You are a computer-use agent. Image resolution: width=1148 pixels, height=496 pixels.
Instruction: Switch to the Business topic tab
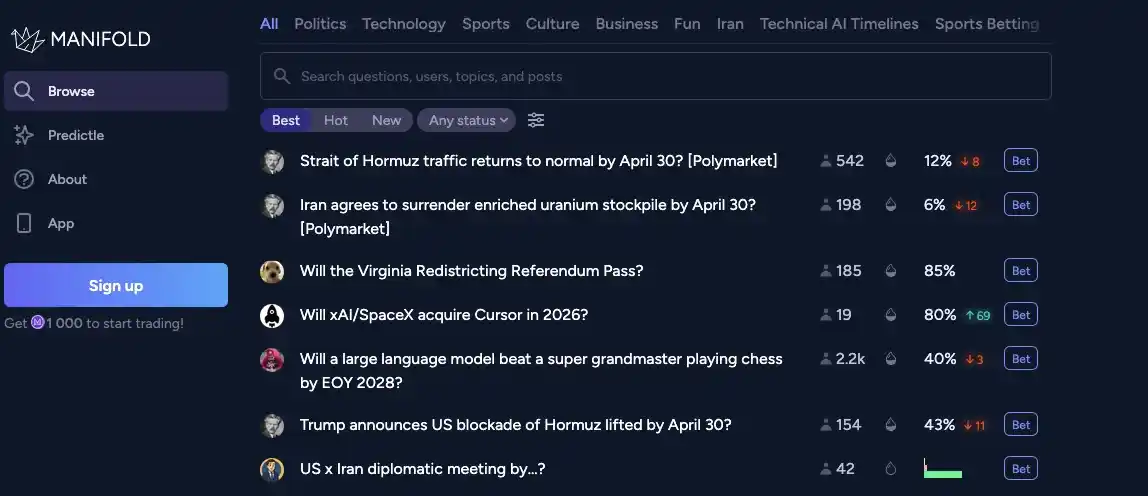(x=627, y=23)
